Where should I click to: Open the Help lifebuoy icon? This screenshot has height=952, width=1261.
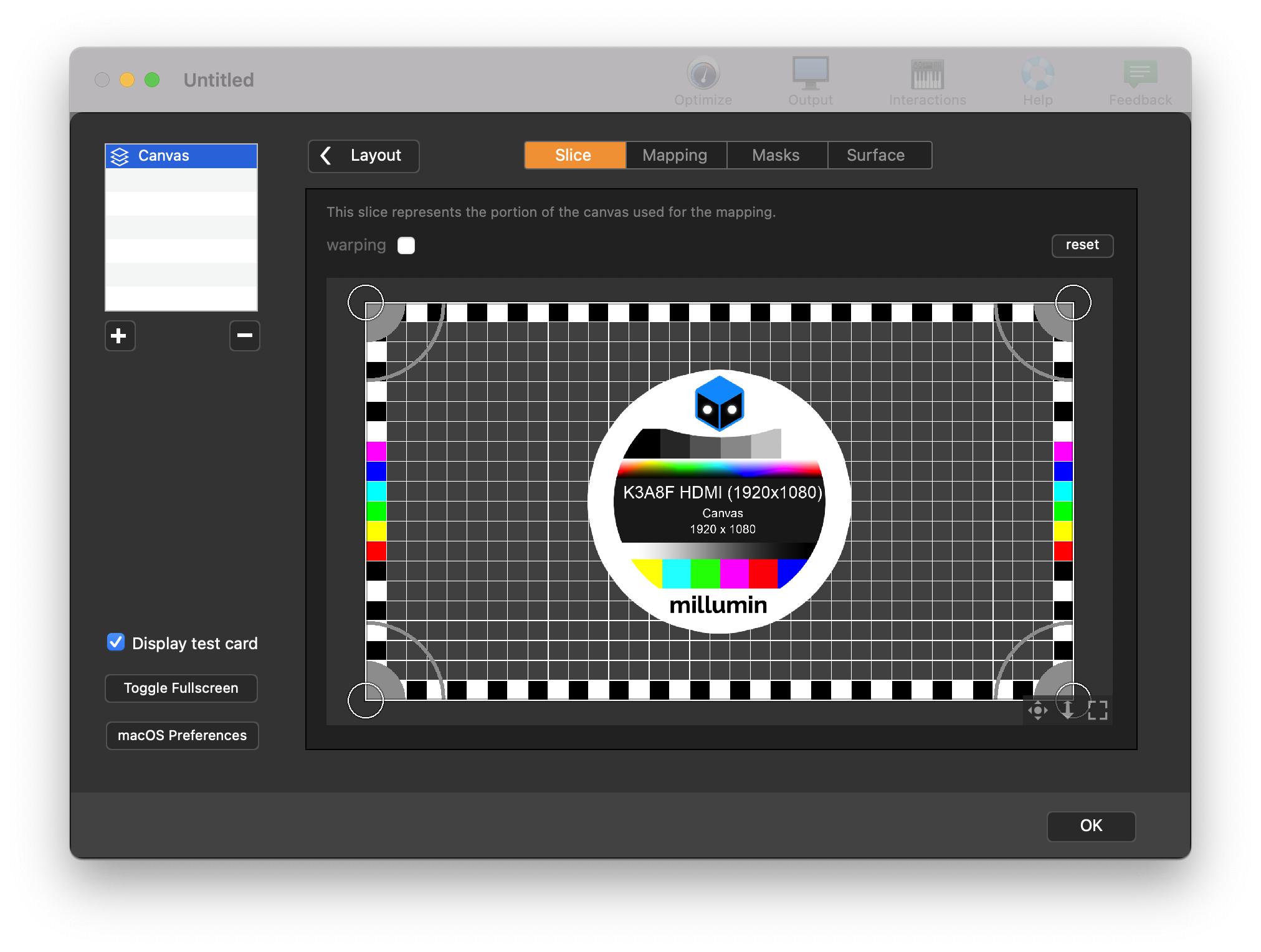[1037, 75]
